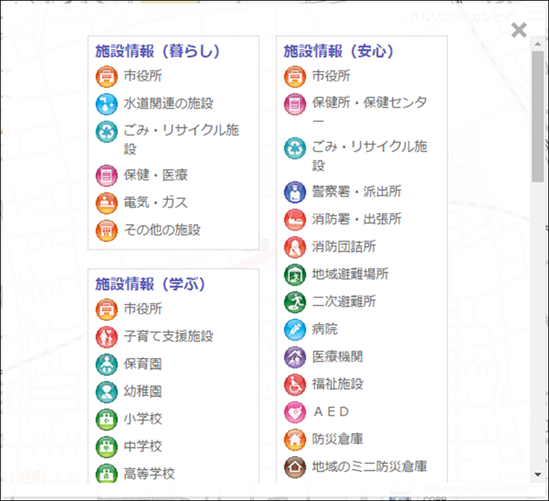The image size is (549, 501).
Task: Select the 小学校 entry
Action: 143,419
